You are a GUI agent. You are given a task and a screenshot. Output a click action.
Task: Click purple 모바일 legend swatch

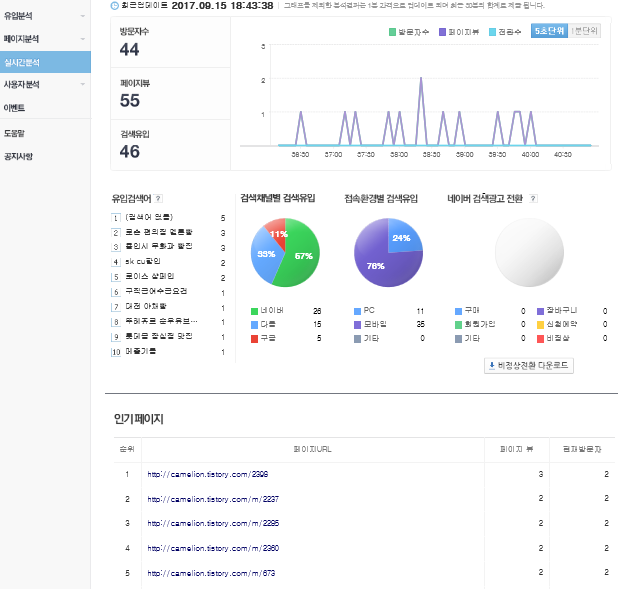(358, 325)
